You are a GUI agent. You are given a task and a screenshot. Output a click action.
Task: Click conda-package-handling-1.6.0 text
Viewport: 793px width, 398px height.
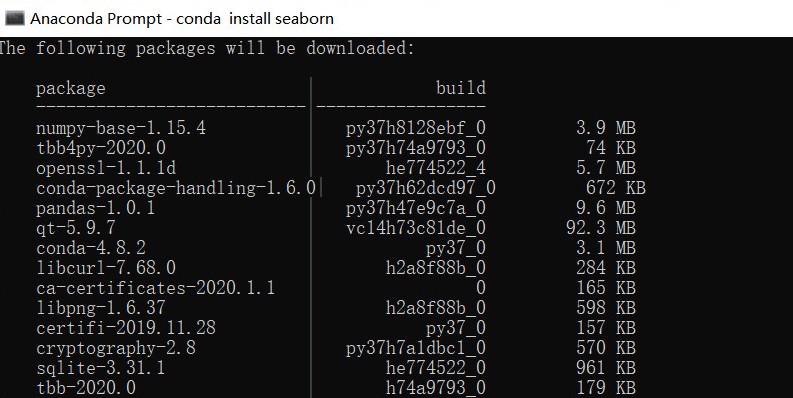tap(176, 188)
